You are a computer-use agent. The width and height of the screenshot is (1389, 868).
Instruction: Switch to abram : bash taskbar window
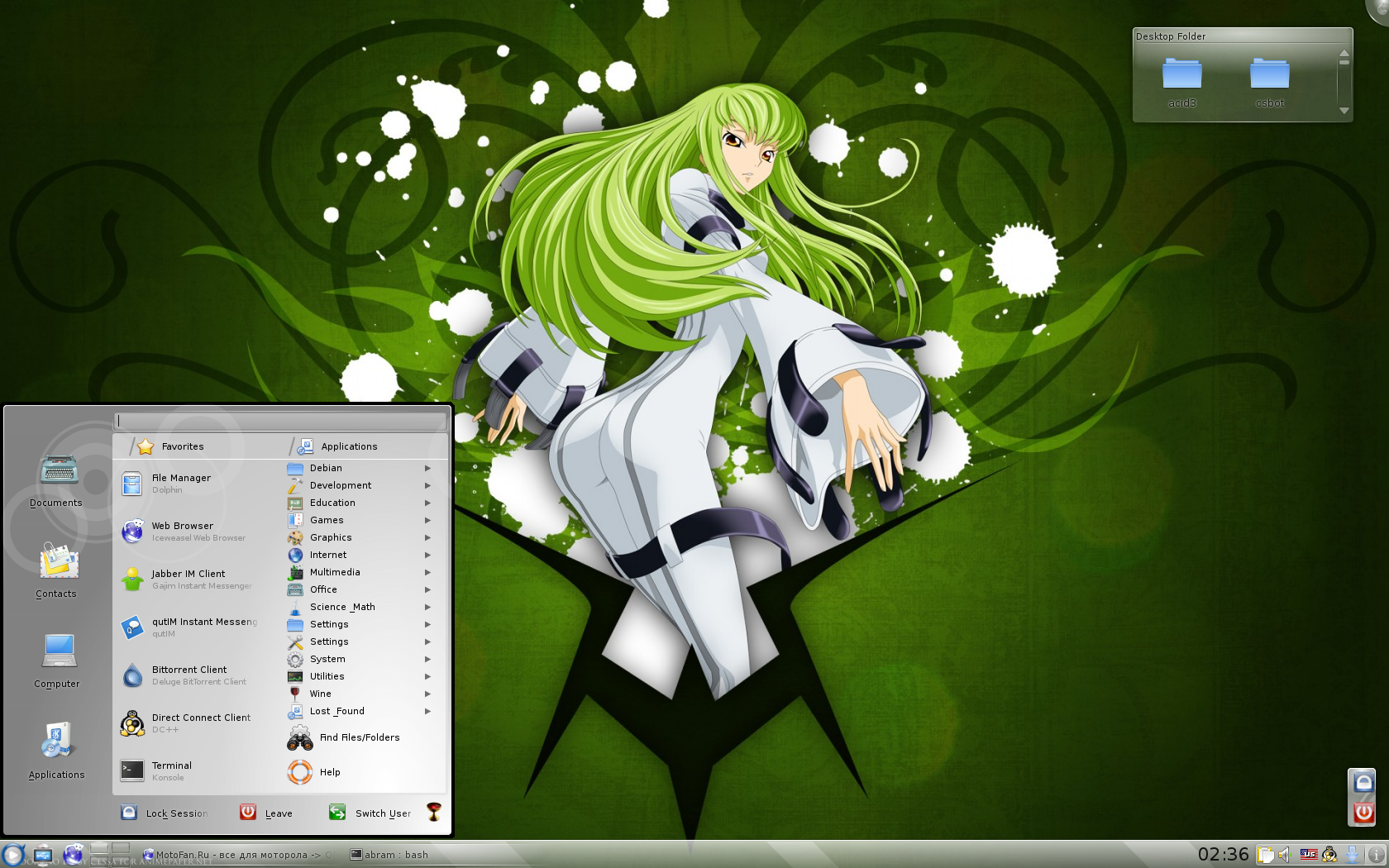pyautogui.click(x=389, y=855)
